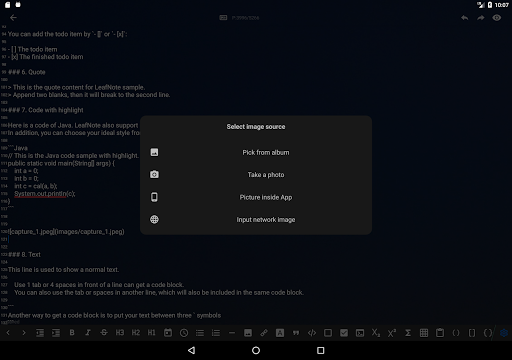
Task: Apply bold formatting
Action: pyautogui.click(x=72, y=333)
